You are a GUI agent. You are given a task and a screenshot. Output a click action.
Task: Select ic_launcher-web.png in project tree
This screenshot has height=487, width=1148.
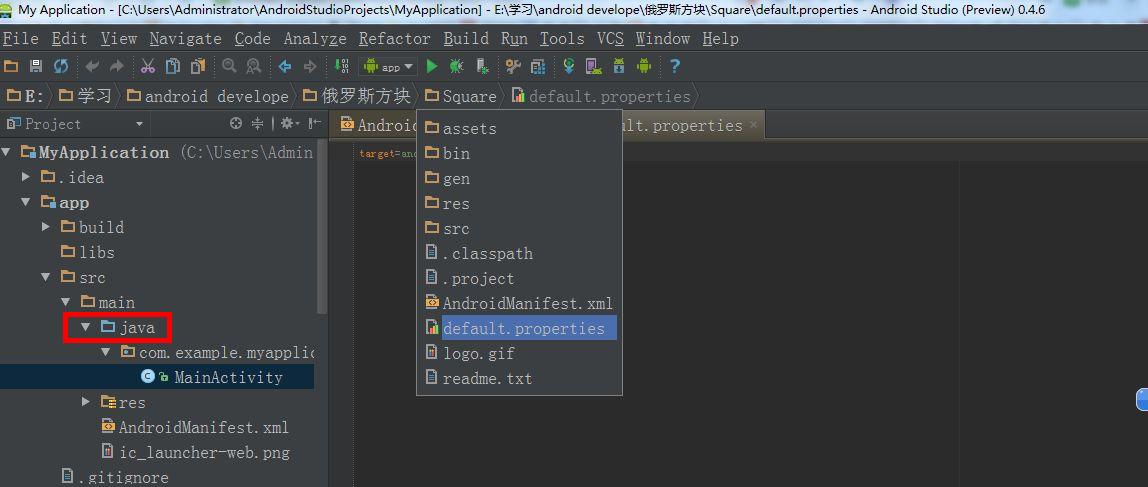[195, 453]
